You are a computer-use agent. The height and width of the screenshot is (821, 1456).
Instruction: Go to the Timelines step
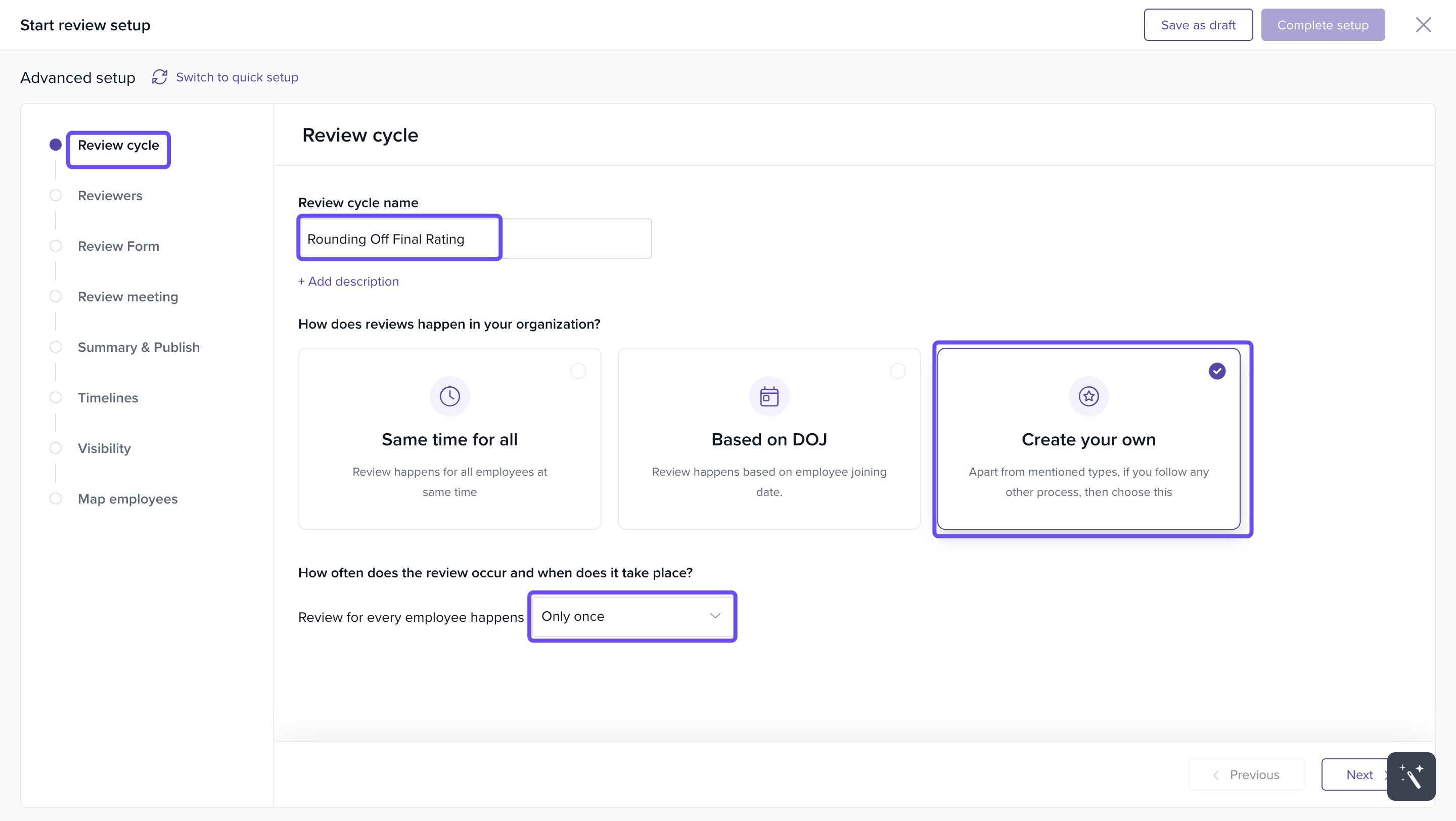click(107, 398)
